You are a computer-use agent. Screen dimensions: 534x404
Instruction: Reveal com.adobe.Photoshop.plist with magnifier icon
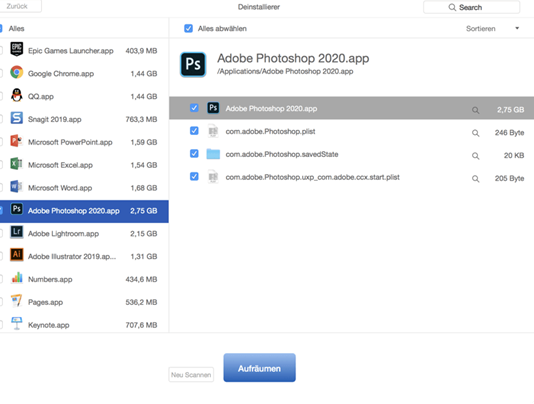[476, 133]
